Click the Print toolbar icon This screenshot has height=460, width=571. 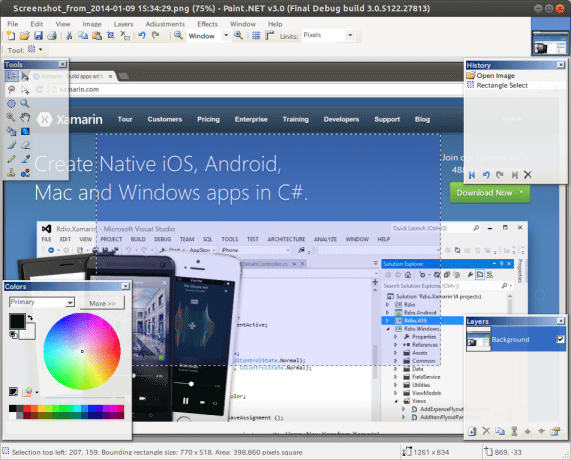pyautogui.click(x=52, y=36)
